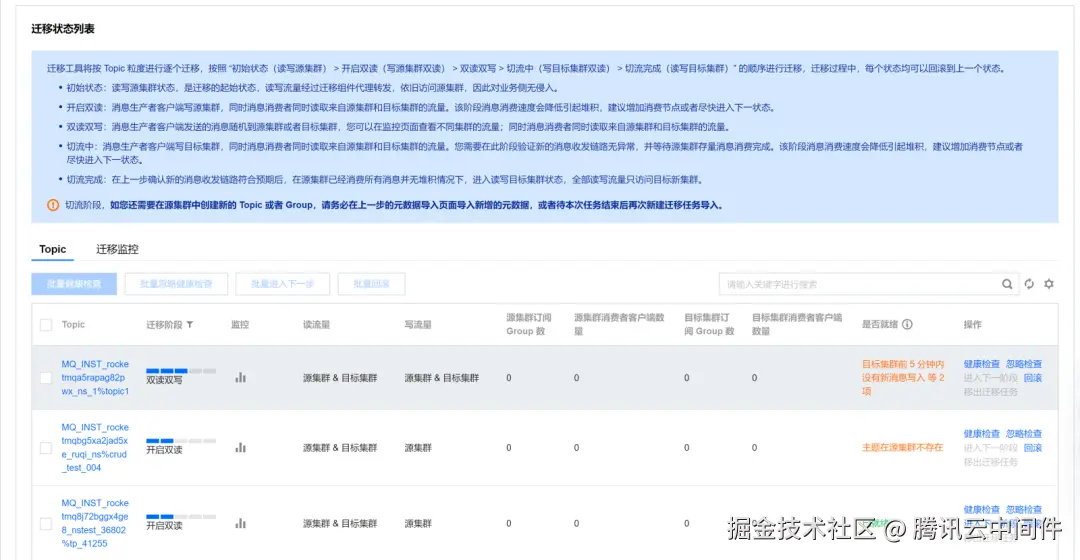Screen dimensions: 1080x560
Task: Click 写流量 cell 源集群 & 目标集群 in topic1 row
Action: [x=442, y=378]
